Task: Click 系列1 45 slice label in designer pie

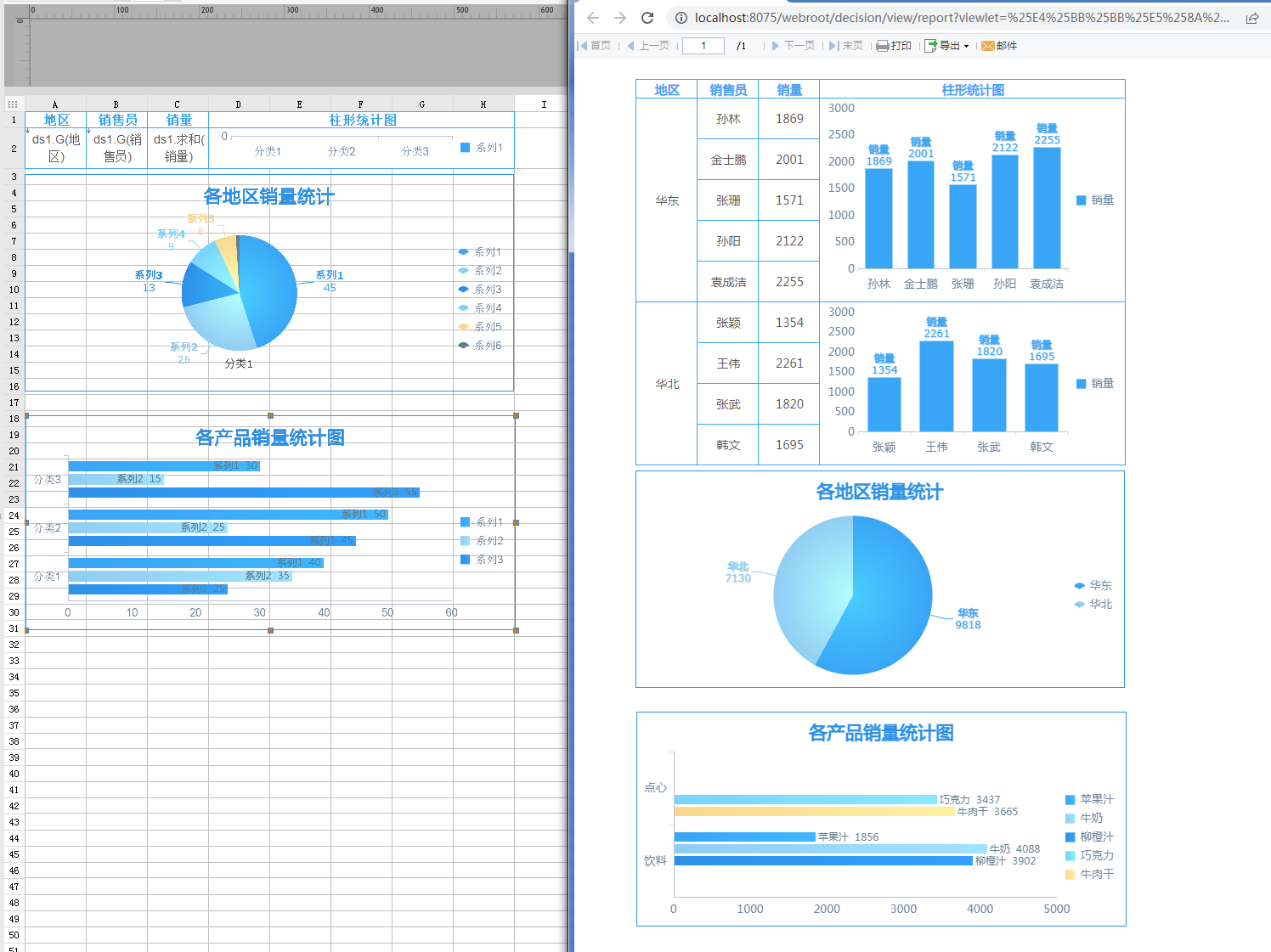Action: [330, 281]
